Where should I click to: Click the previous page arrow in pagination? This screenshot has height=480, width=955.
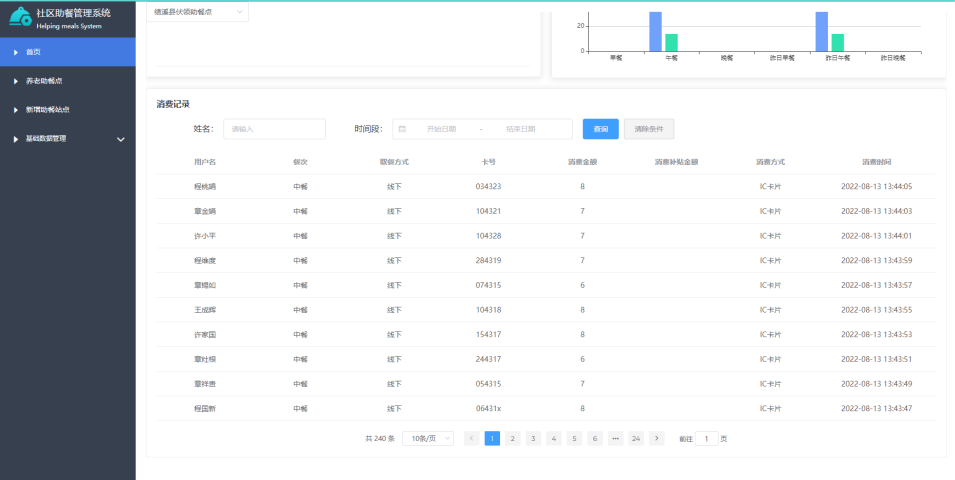click(x=472, y=438)
